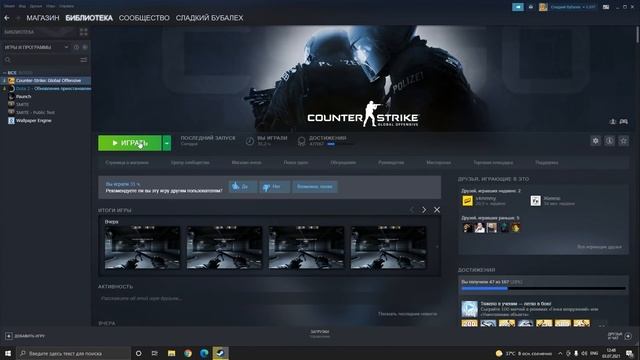This screenshot has width=640, height=360.
Task: Go to next ИТОГИ ИГРЫ page arrow
Action: (x=424, y=210)
